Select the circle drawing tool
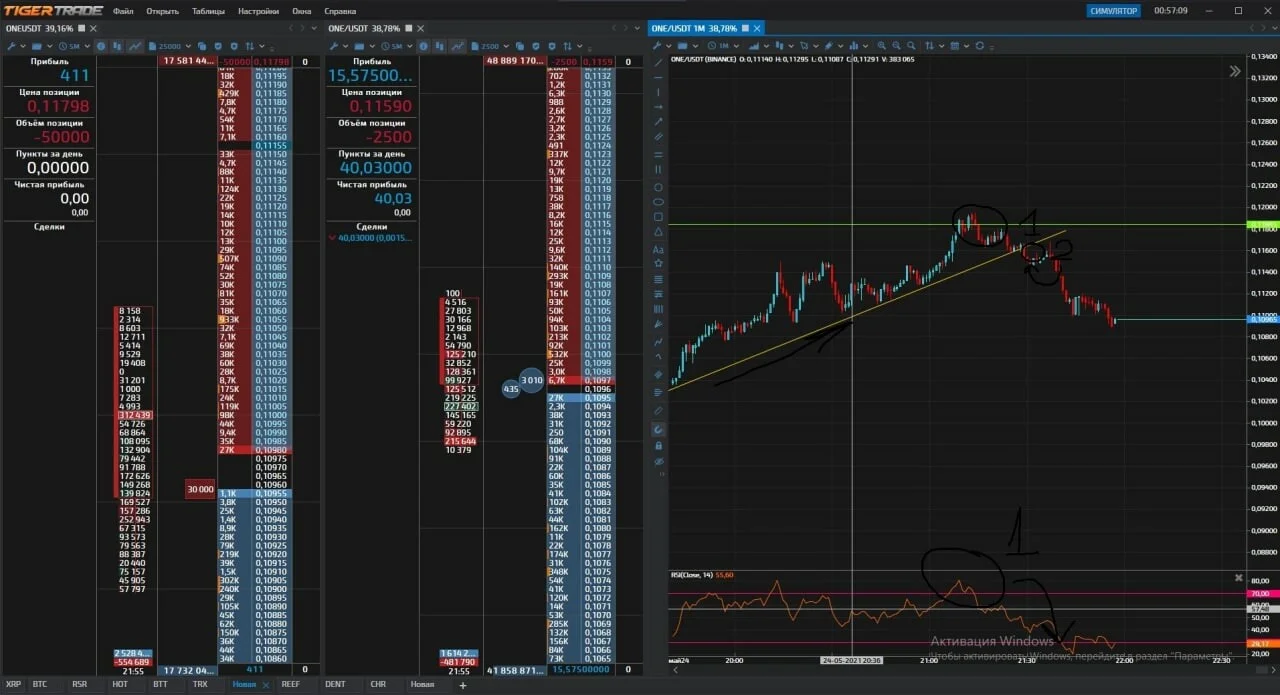This screenshot has width=1280, height=695. click(658, 187)
